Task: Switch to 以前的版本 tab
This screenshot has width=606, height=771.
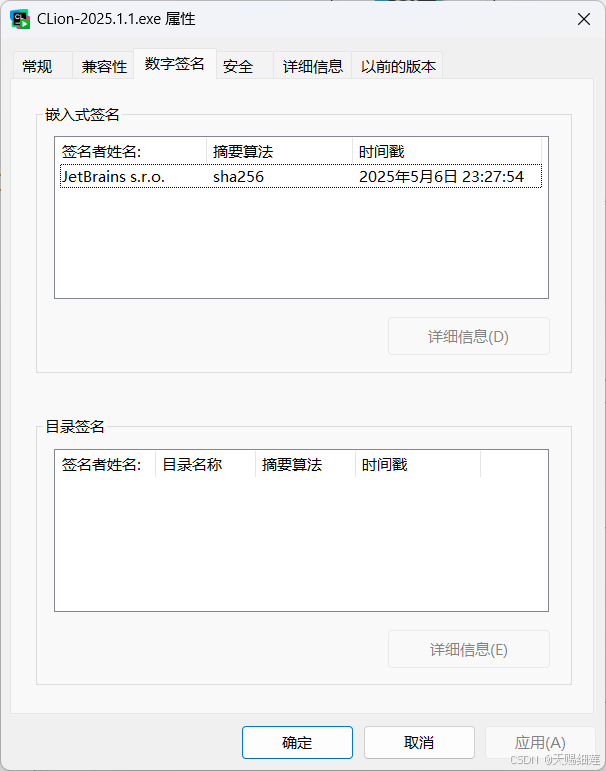Action: [397, 66]
